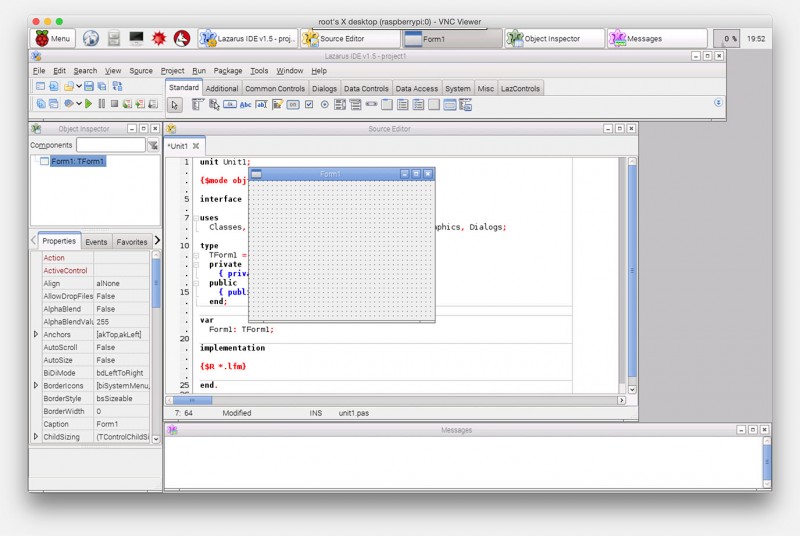Viewport: 800px width, 536px height.
Task: Click the component filter icon in Object Inspector
Action: (x=153, y=145)
